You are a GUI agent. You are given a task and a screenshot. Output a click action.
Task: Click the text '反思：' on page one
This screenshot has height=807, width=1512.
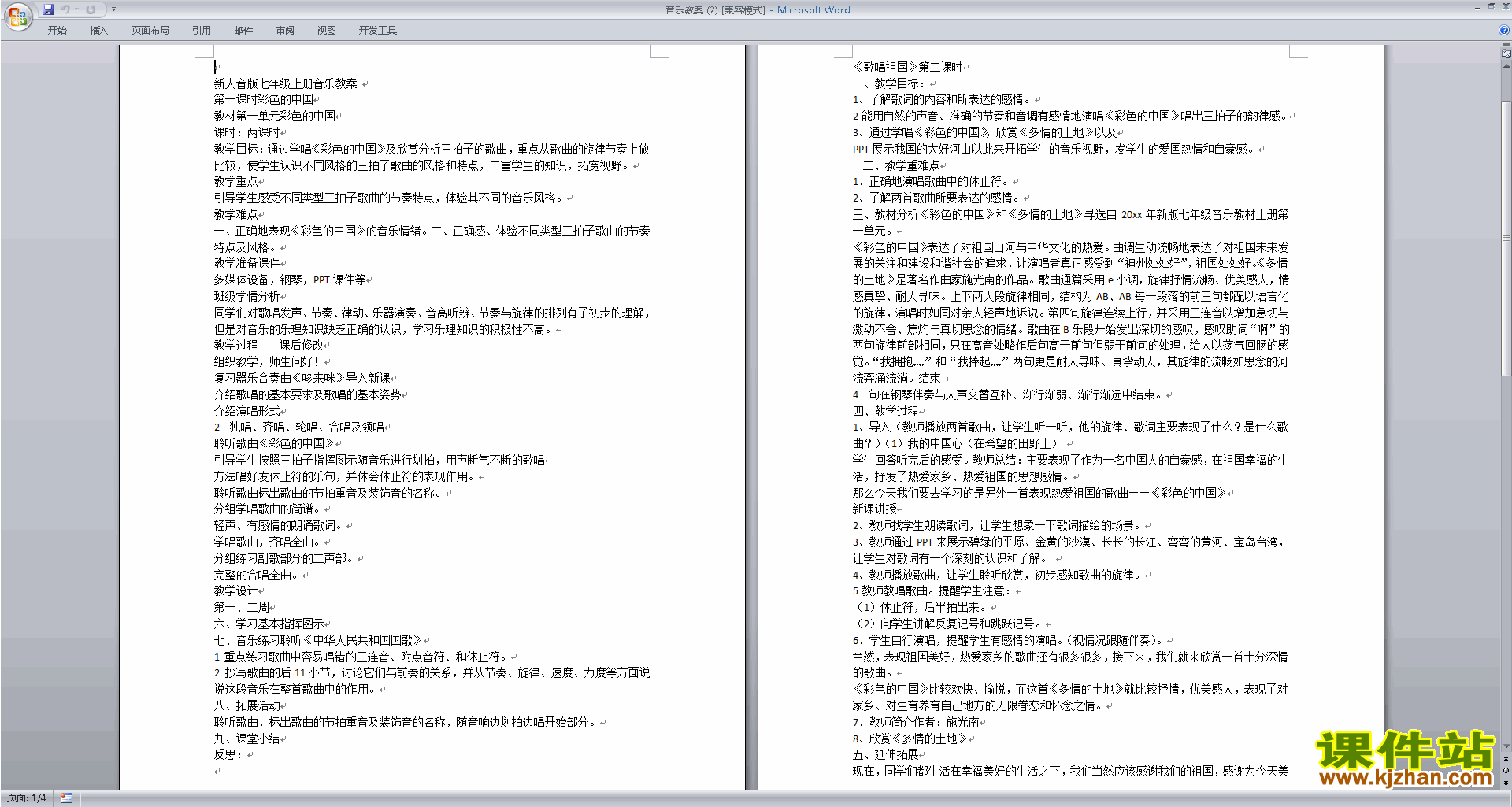click(x=229, y=755)
